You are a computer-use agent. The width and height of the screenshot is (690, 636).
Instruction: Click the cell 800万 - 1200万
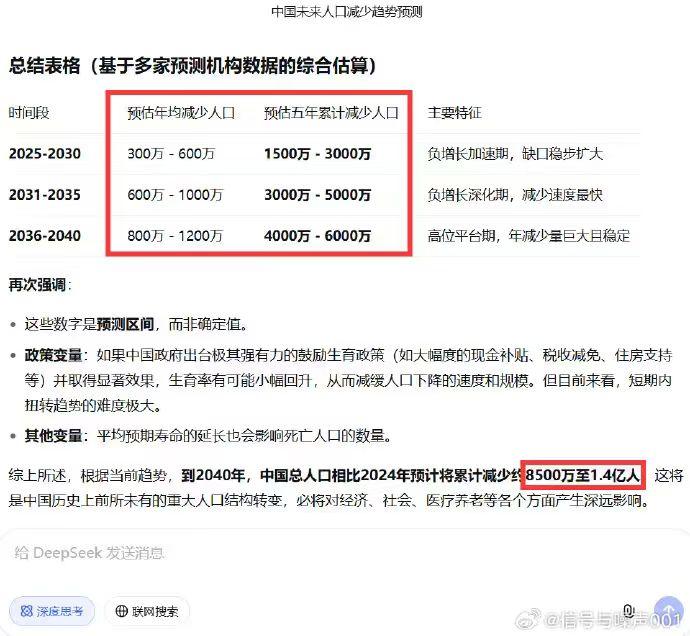(x=175, y=235)
